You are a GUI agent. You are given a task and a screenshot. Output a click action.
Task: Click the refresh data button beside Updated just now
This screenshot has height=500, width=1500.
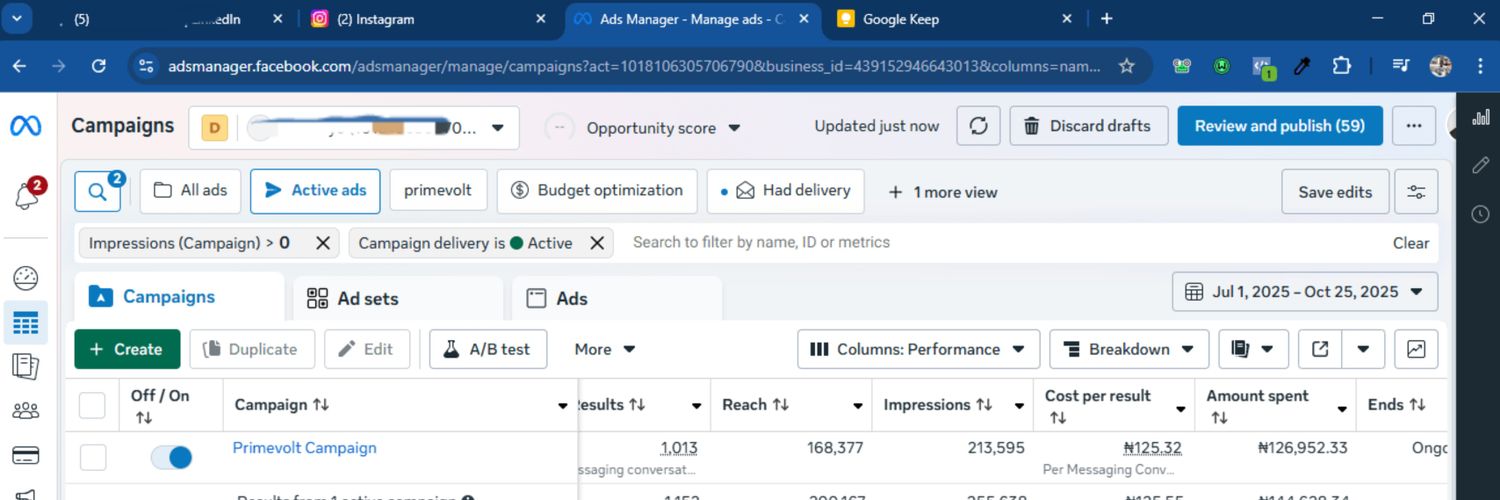point(979,126)
